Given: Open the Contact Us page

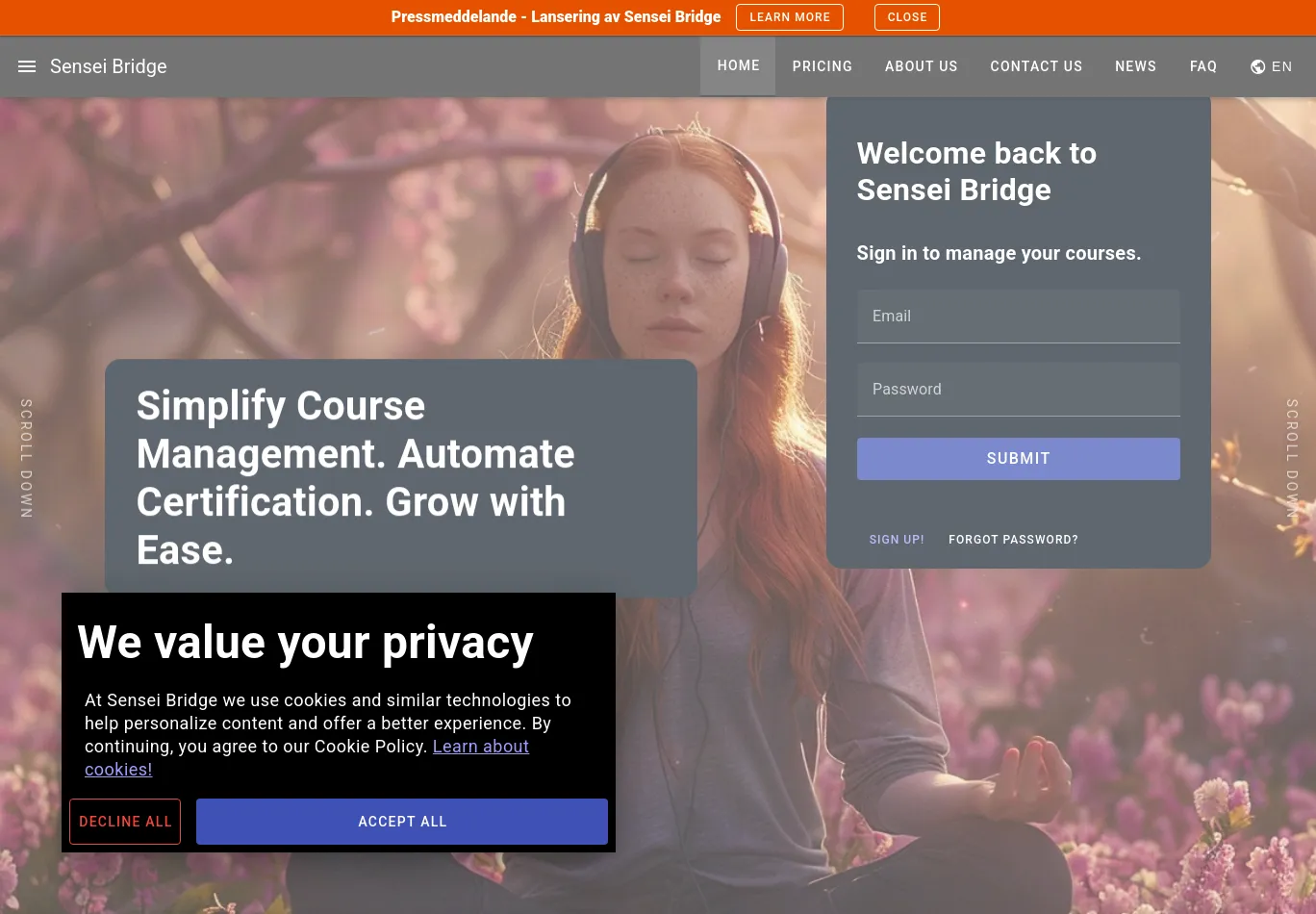Looking at the screenshot, I should click(1036, 66).
